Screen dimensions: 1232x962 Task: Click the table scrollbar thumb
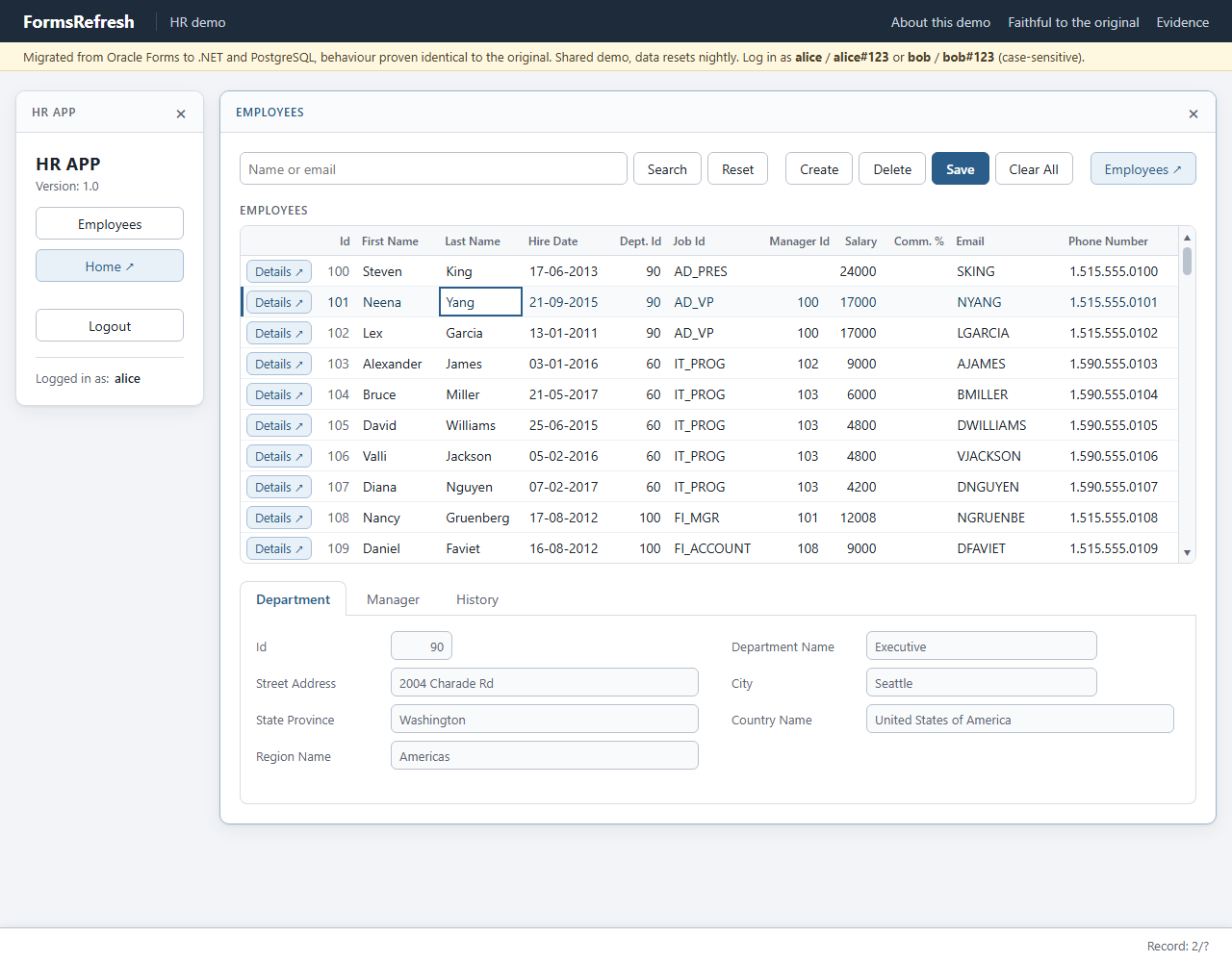pyautogui.click(x=1187, y=261)
